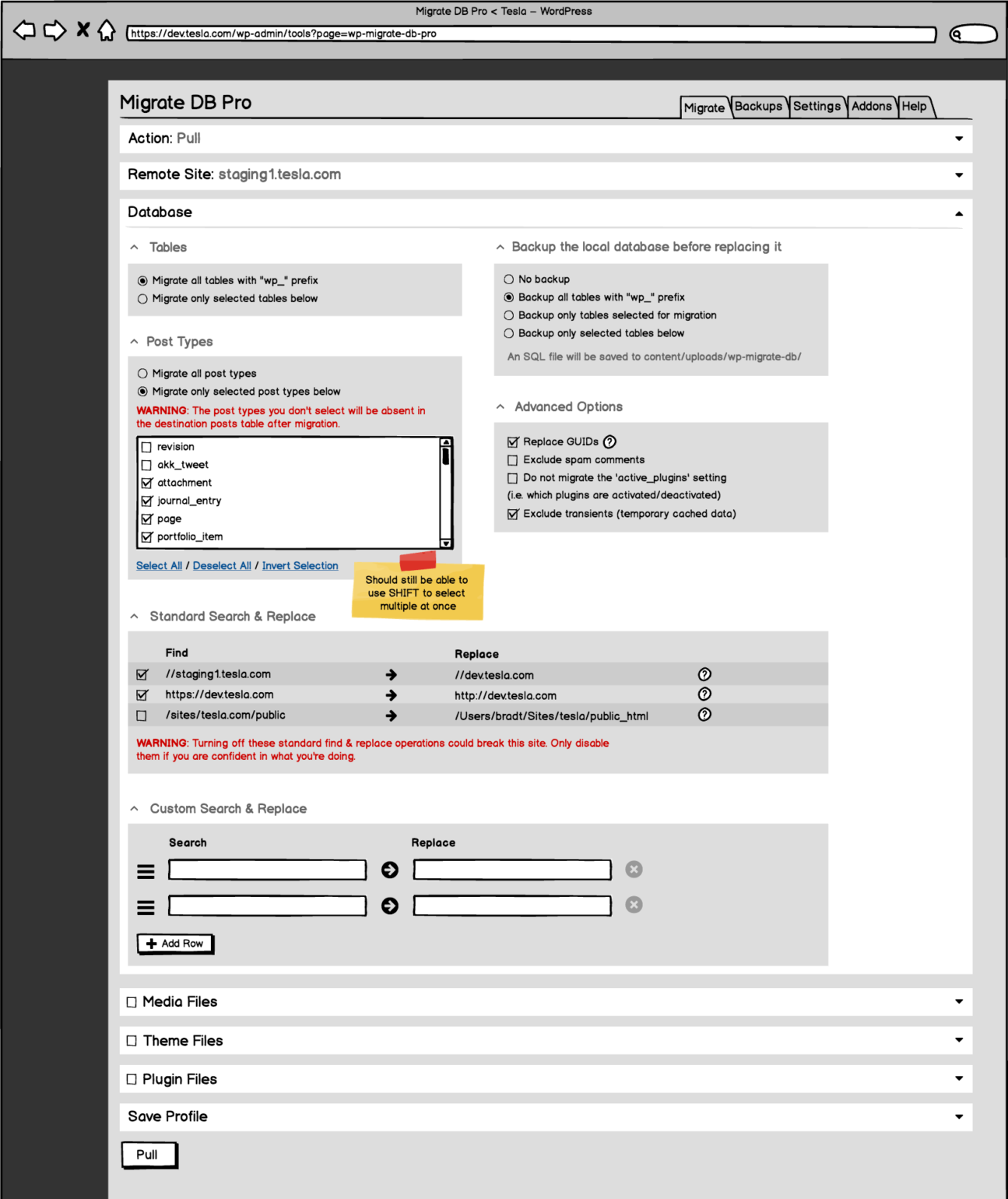Click the drag handle of second custom row
Screen dimensions: 1008x1199
pos(146,907)
